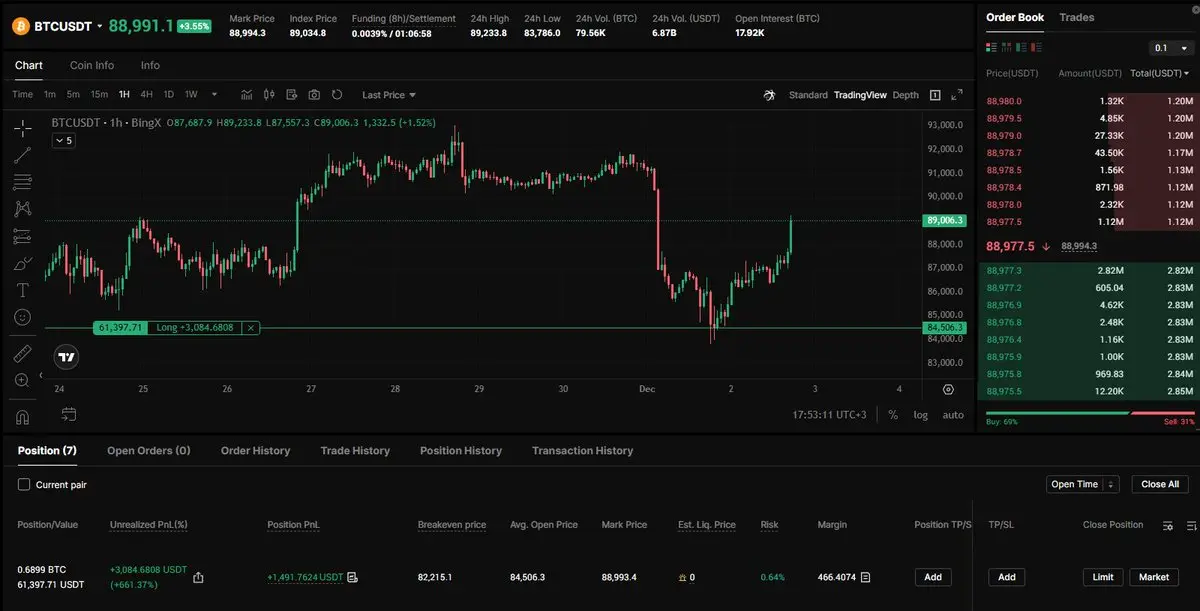The height and width of the screenshot is (611, 1200).
Task: Open the indicators menu icon
Action: (246, 95)
